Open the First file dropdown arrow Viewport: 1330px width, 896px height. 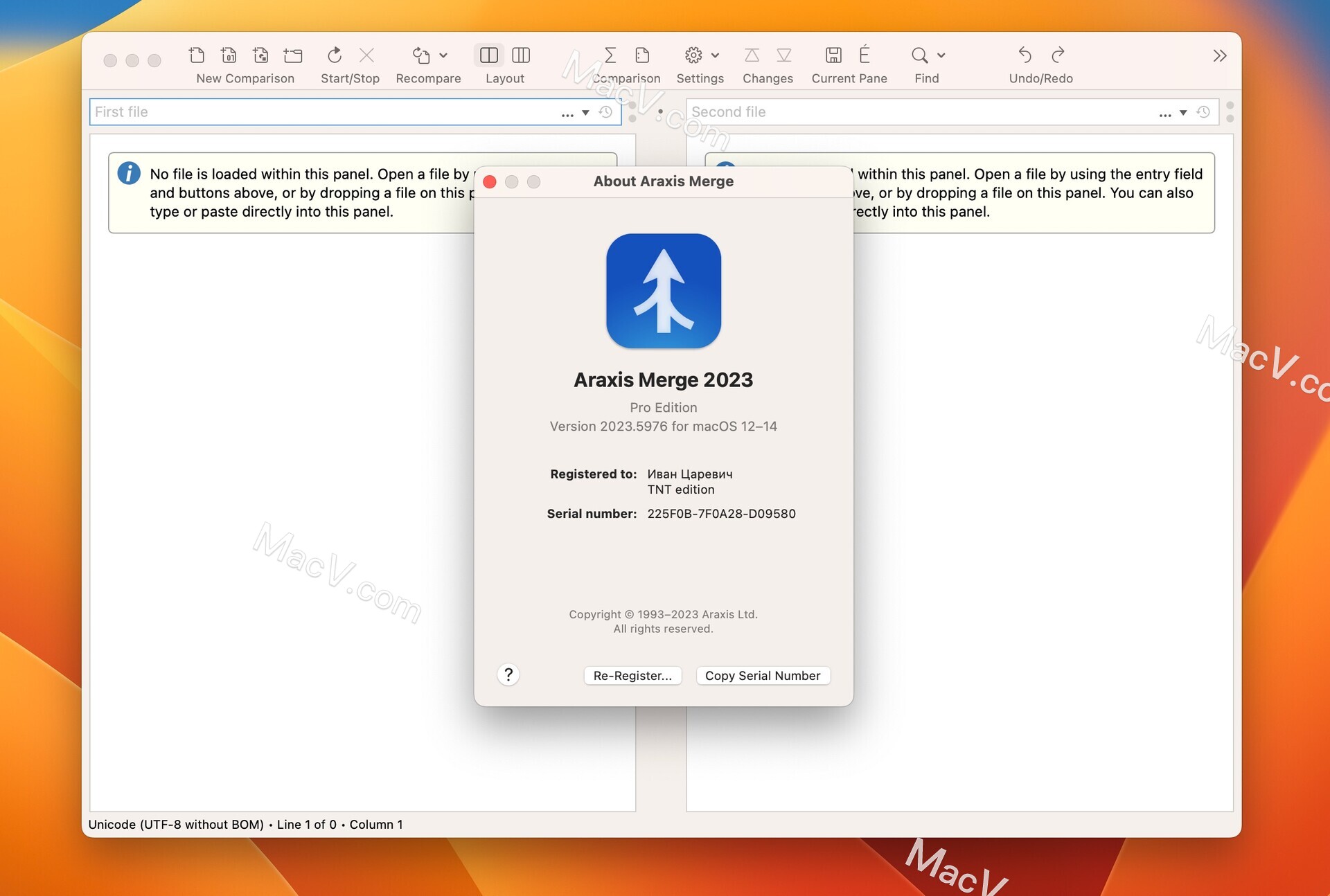tap(585, 113)
